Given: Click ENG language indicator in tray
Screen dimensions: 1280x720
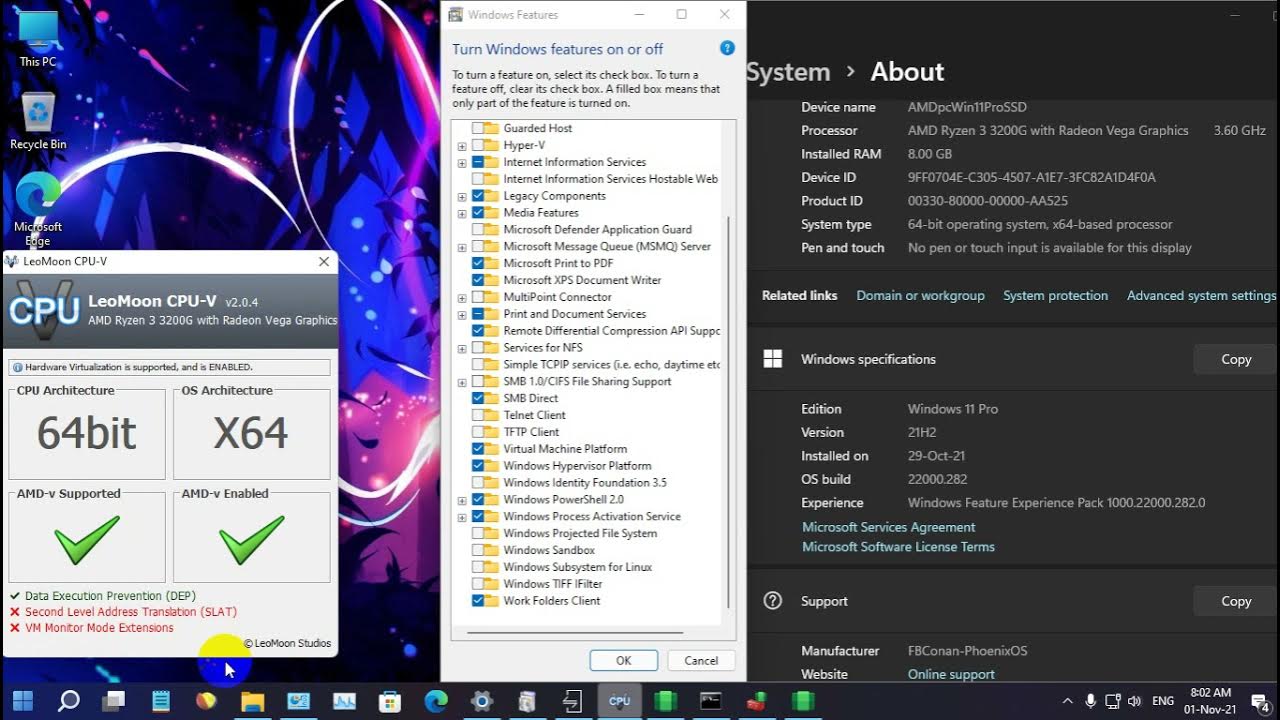Looking at the screenshot, I should coord(1163,701).
